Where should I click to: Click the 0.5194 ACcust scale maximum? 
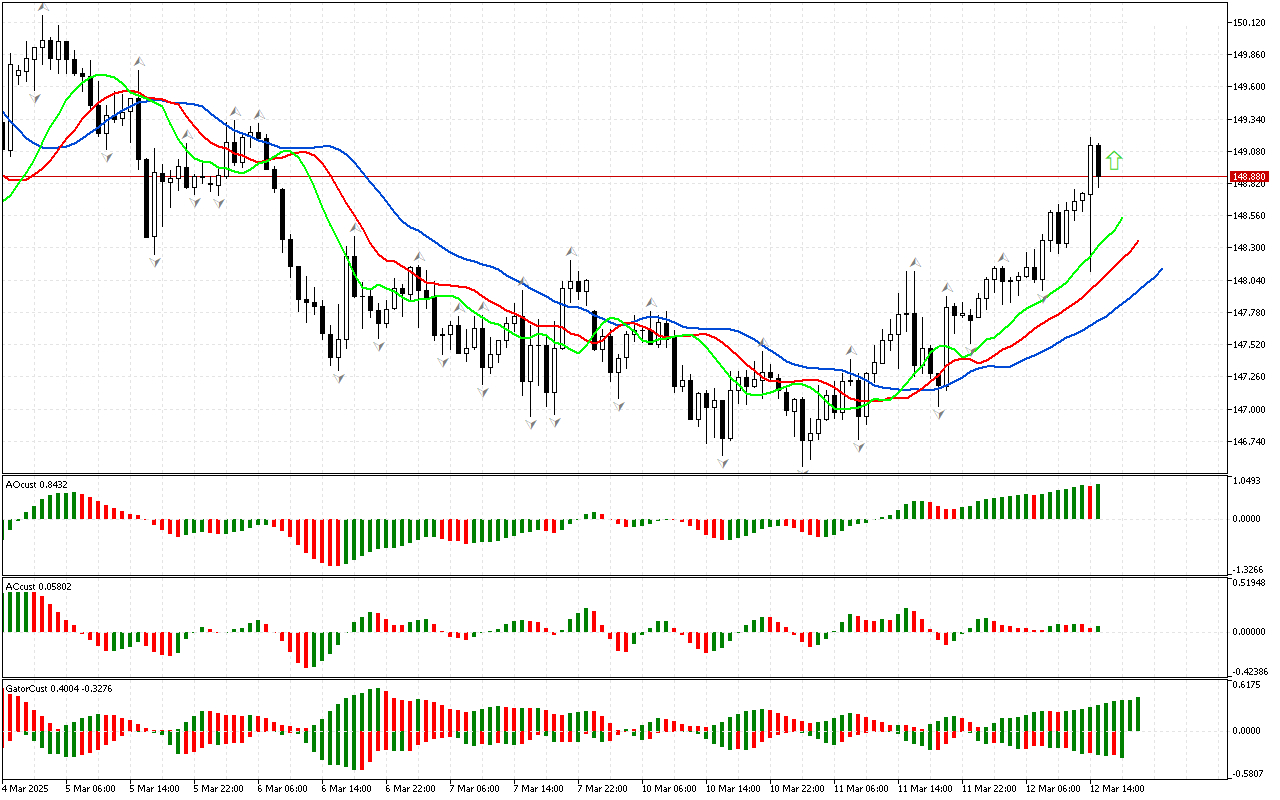tap(1250, 582)
